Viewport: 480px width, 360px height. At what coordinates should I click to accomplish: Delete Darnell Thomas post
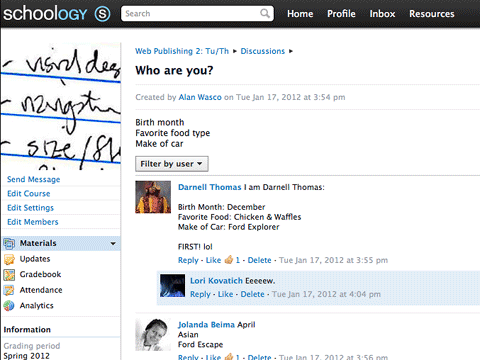click(x=259, y=260)
